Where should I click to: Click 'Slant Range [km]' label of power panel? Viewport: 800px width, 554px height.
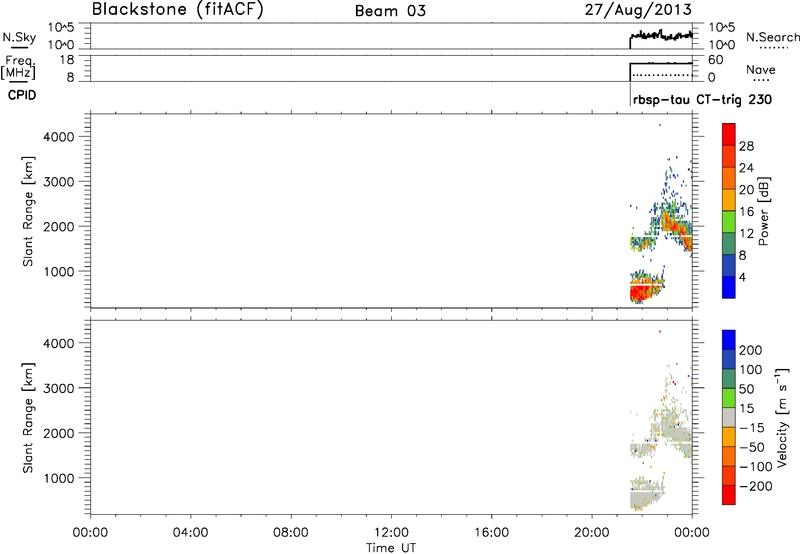[x=28, y=211]
